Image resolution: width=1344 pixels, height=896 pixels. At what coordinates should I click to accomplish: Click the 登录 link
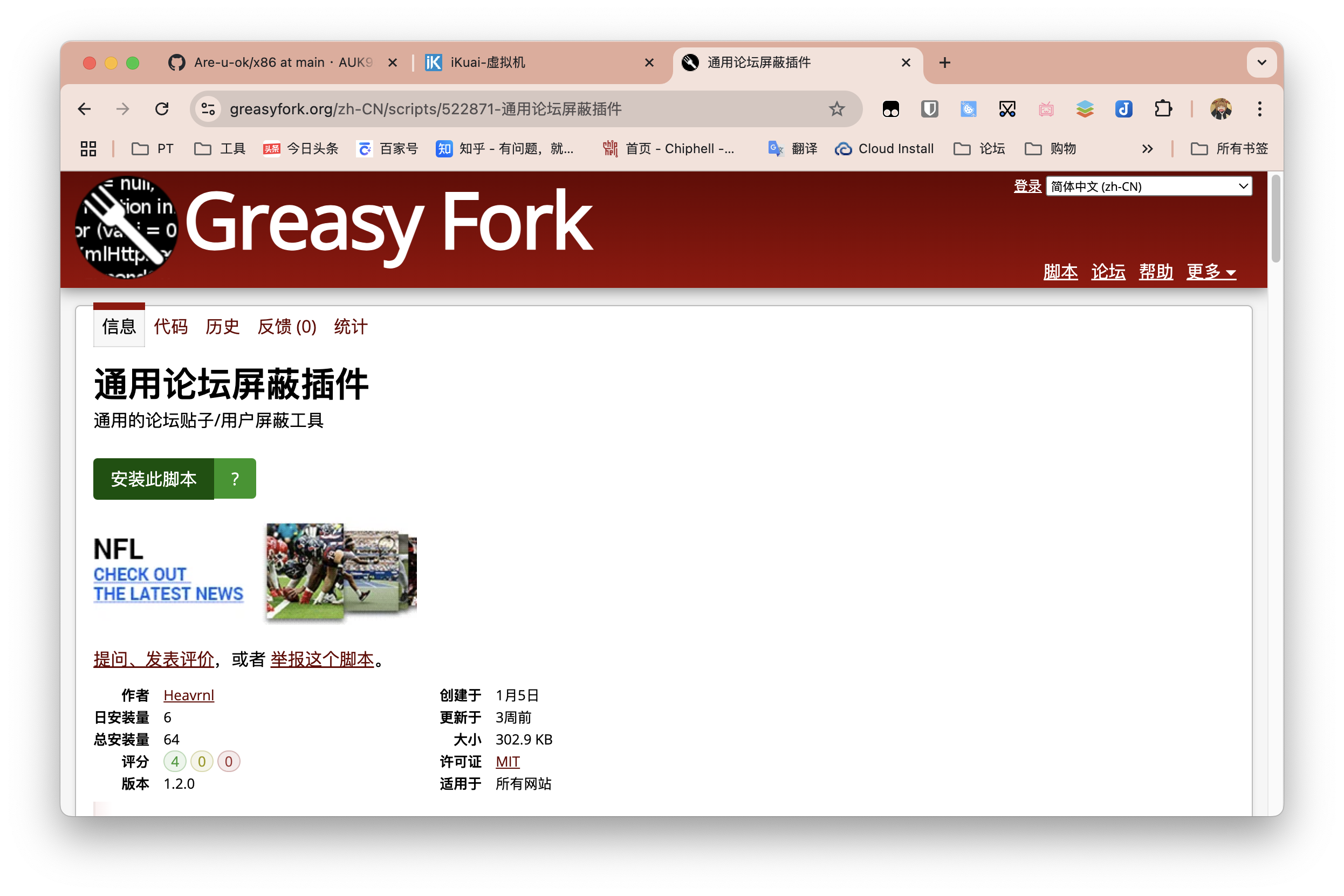1027,187
